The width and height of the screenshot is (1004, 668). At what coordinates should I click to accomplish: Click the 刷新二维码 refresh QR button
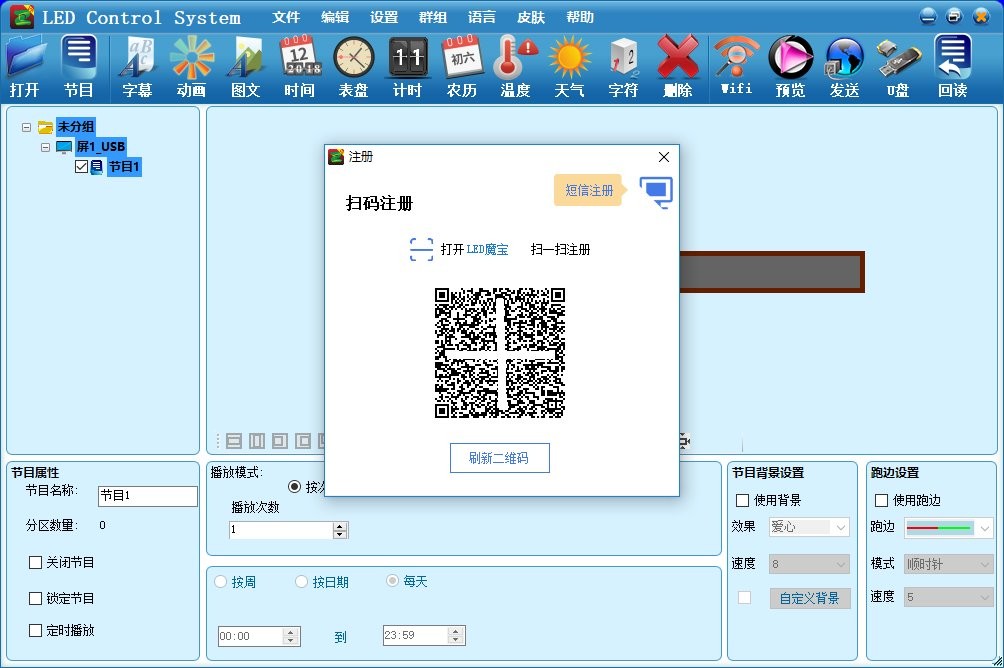tap(500, 458)
